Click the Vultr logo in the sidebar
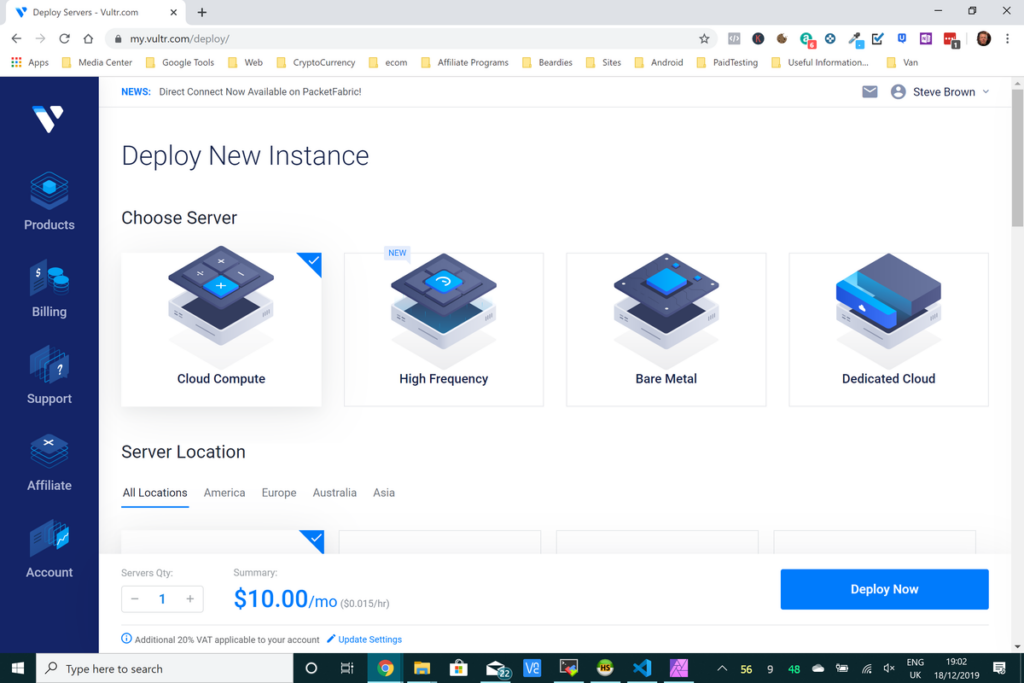Screen dimensions: 1024x683 point(48,119)
